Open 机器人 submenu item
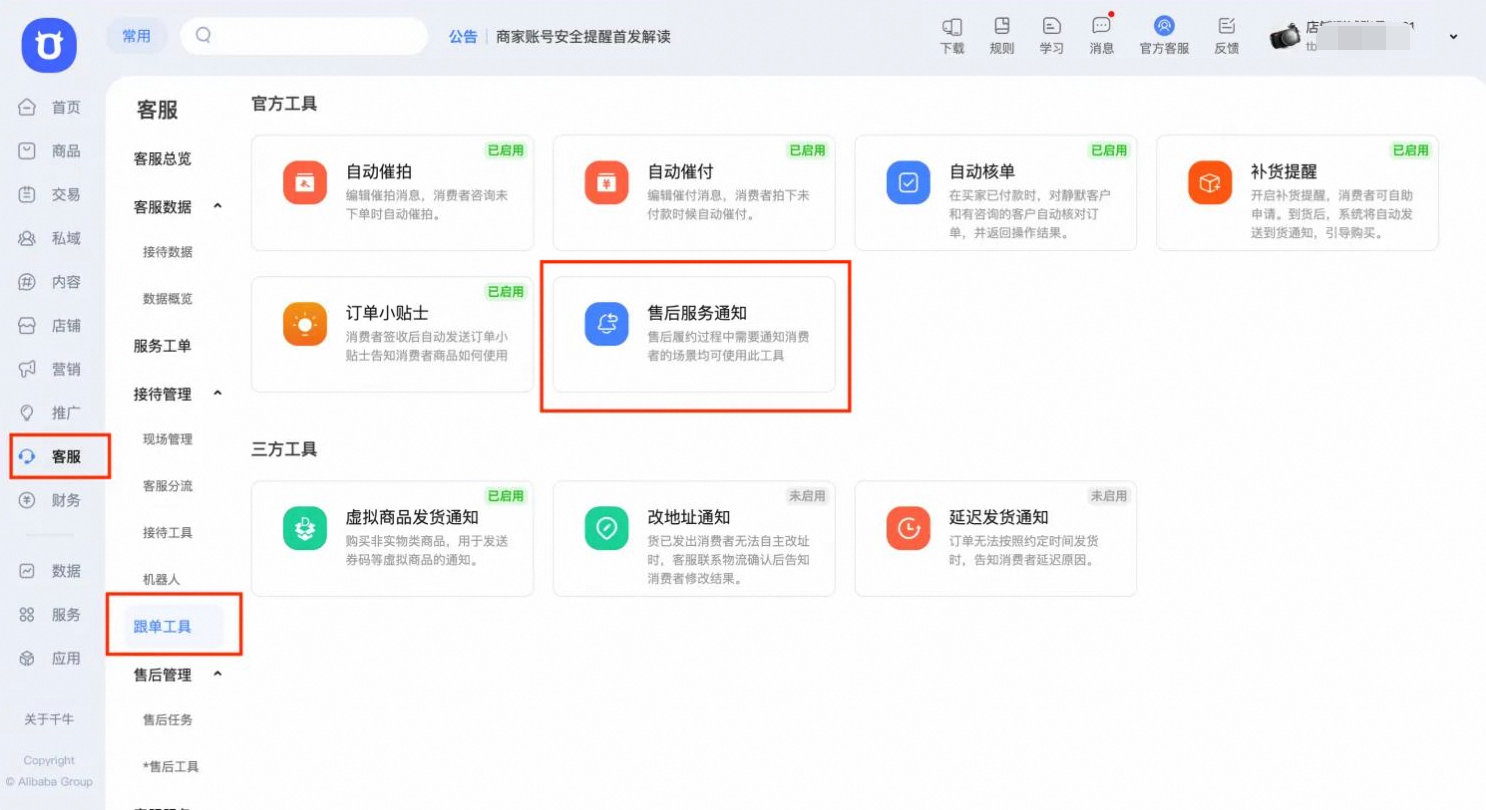Image resolution: width=1486 pixels, height=810 pixels. 161,580
